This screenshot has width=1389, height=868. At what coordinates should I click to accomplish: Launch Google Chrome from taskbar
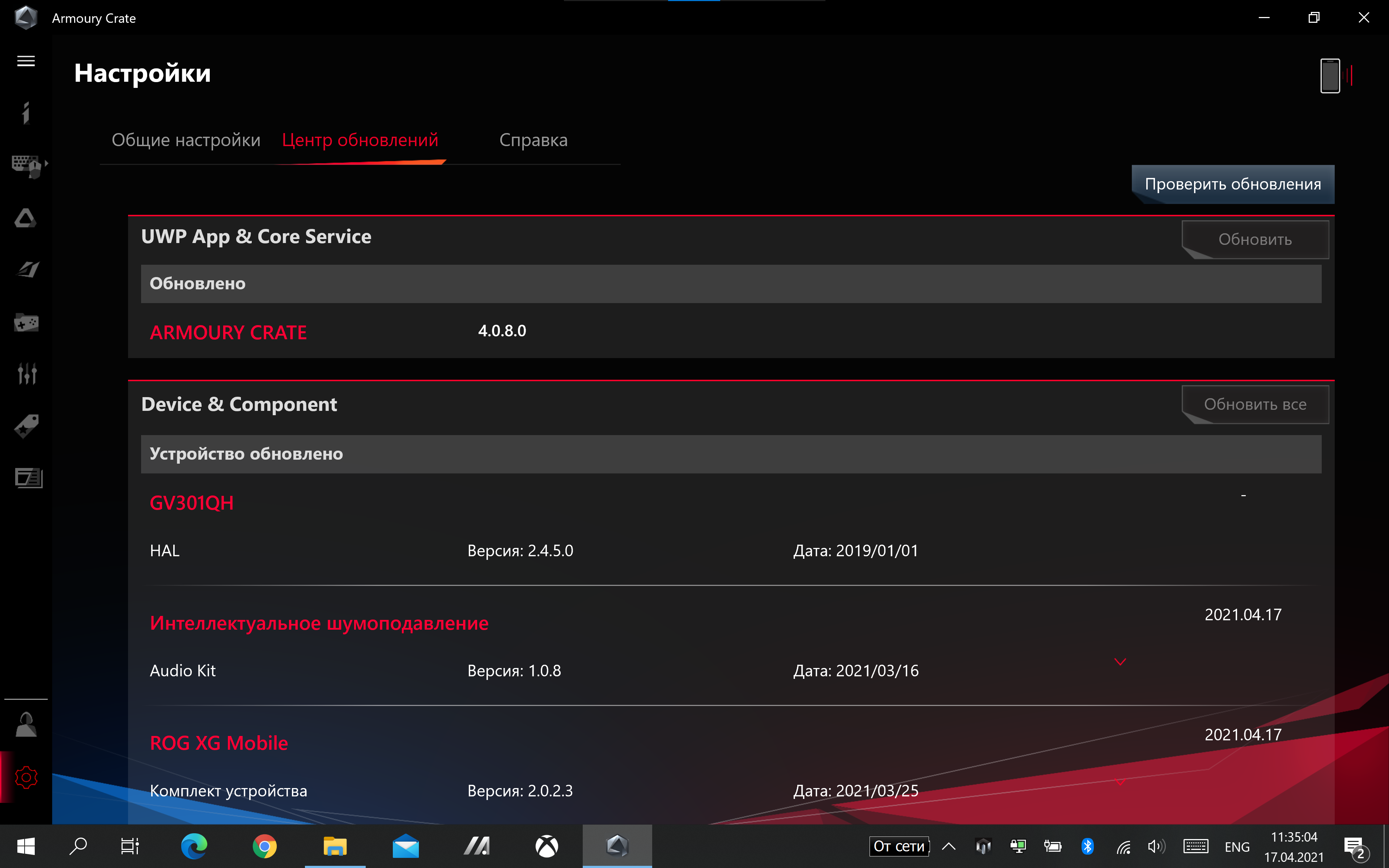pos(265,846)
